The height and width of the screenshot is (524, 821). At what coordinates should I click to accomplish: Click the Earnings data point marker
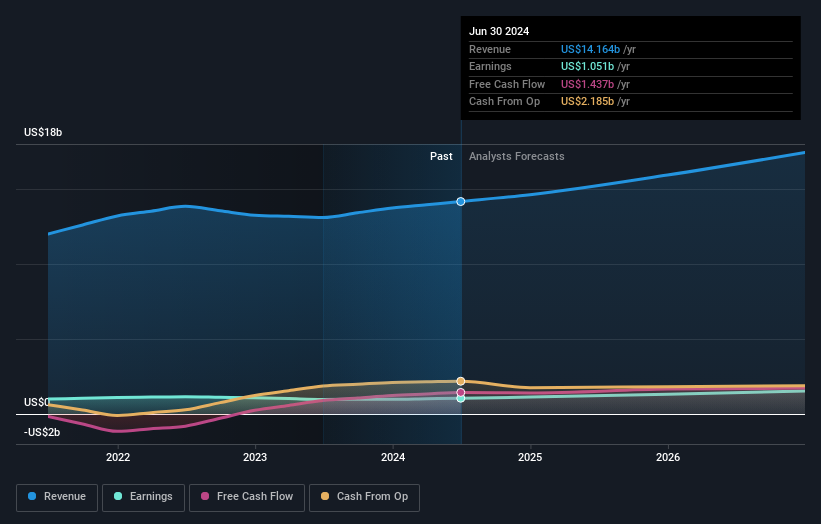pyautogui.click(x=461, y=399)
